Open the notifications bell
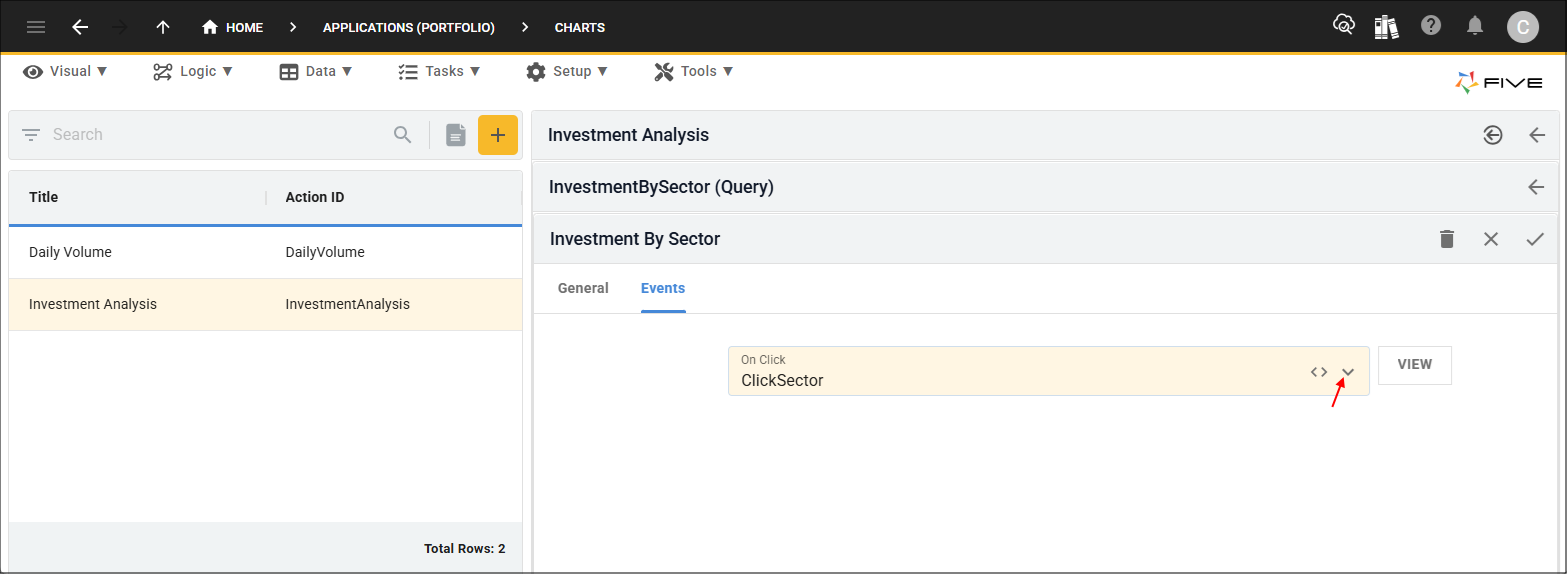This screenshot has width=1567, height=574. point(1475,26)
